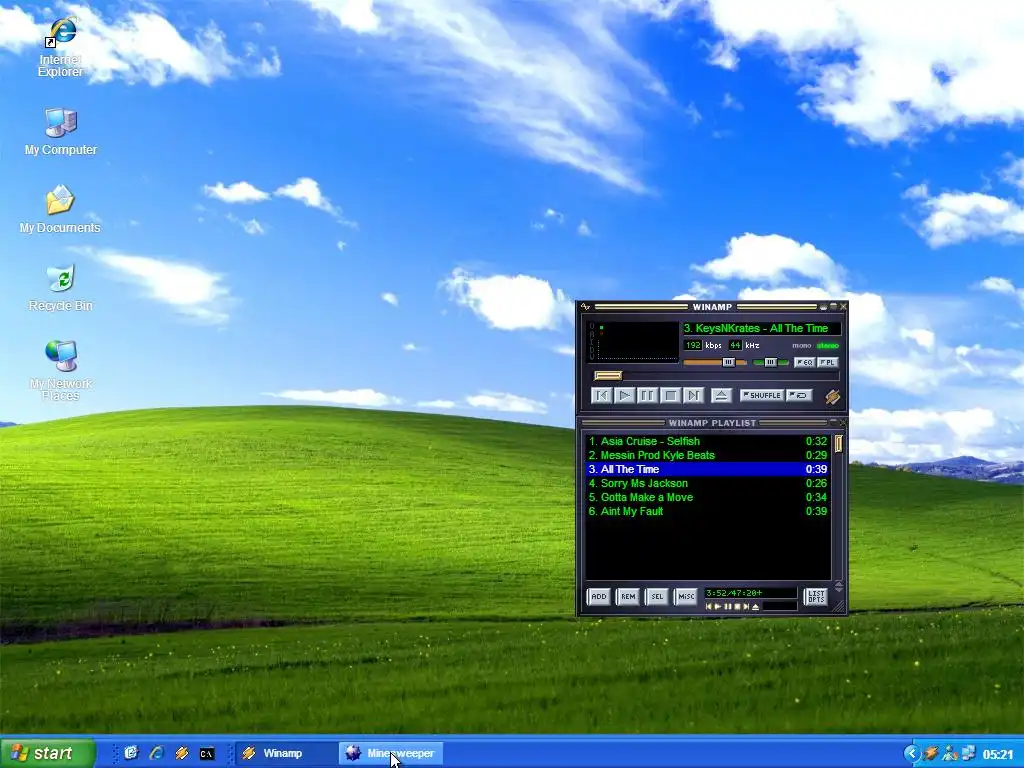Image resolution: width=1024 pixels, height=768 pixels.
Task: Select My Computer desktop icon
Action: click(x=61, y=132)
